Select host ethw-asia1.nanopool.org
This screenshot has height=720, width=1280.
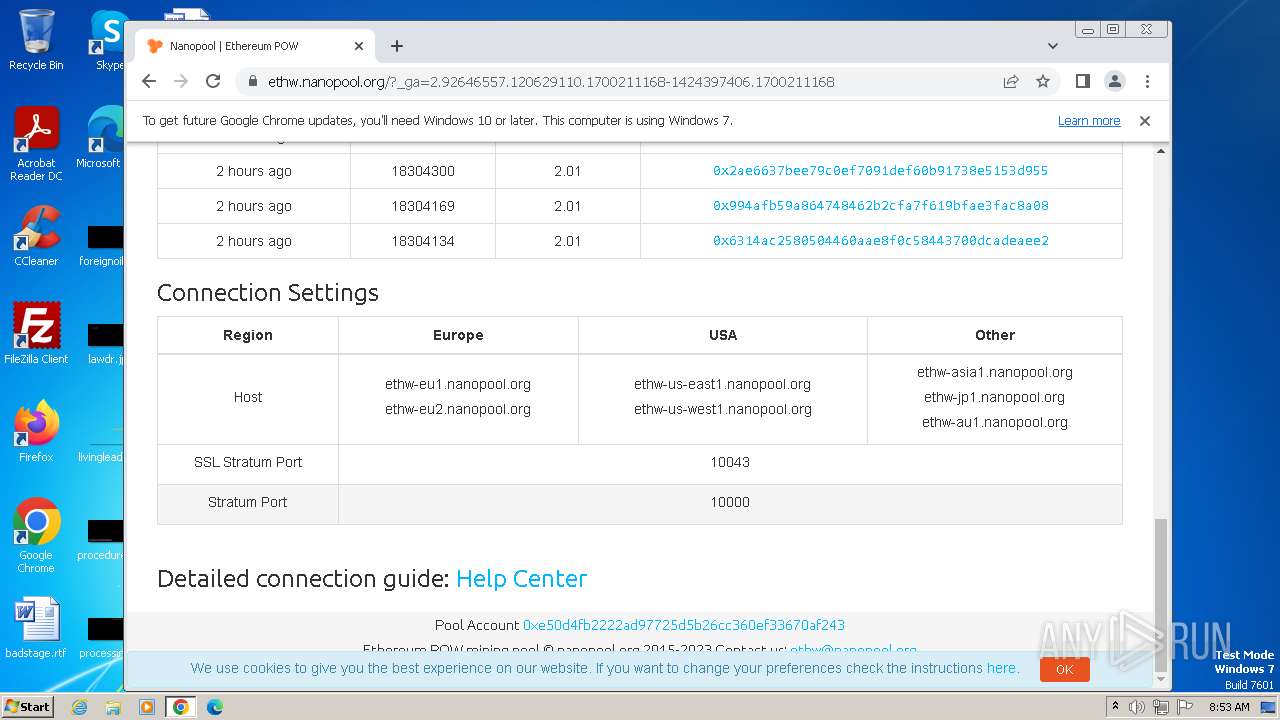[x=995, y=372]
